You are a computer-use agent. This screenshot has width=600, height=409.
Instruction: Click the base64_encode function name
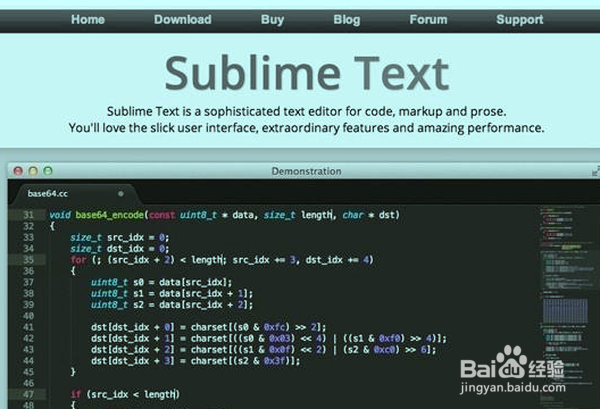[109, 215]
